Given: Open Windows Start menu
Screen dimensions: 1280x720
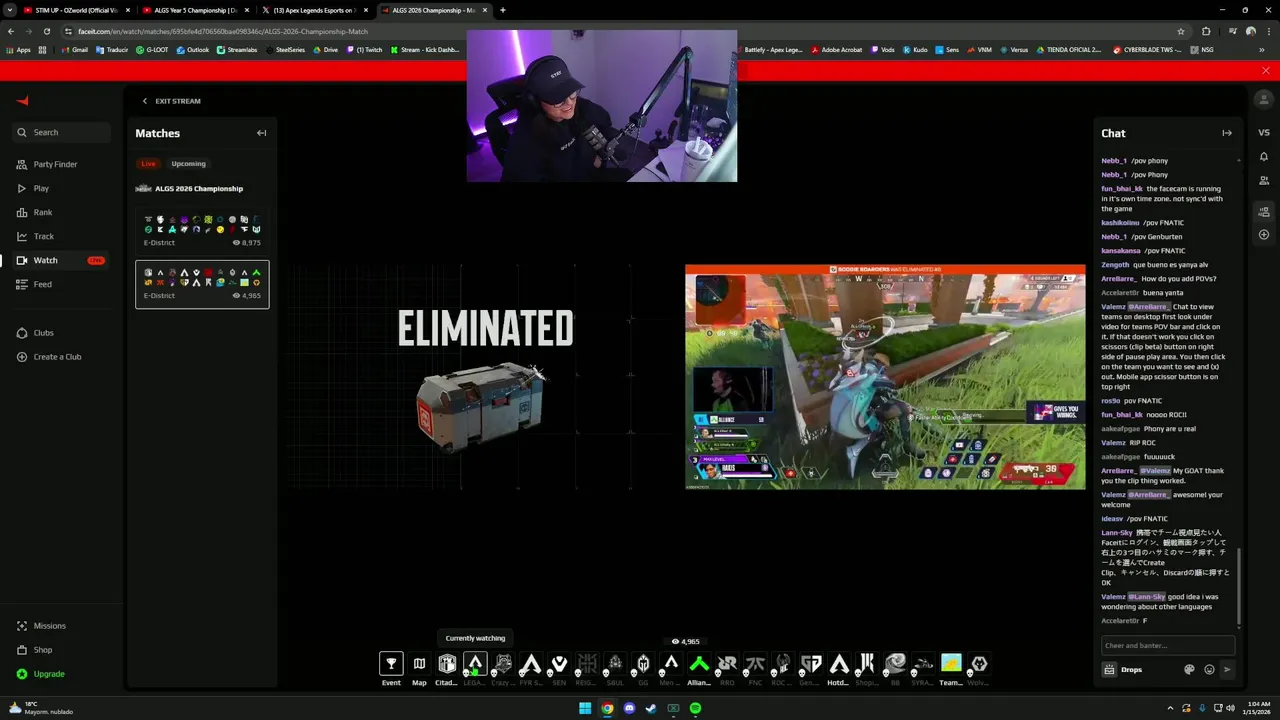Looking at the screenshot, I should click(585, 708).
